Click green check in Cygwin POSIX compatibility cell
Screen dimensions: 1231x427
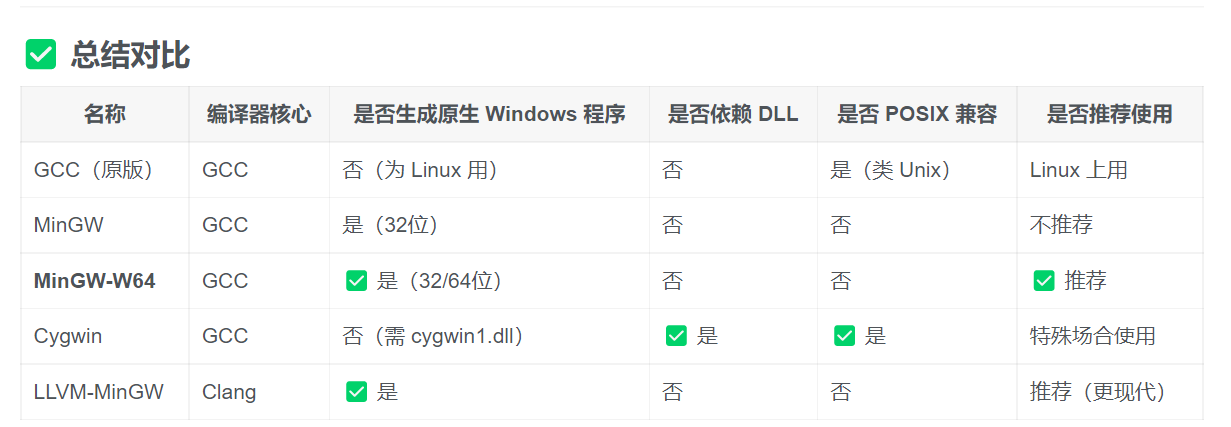[844, 336]
